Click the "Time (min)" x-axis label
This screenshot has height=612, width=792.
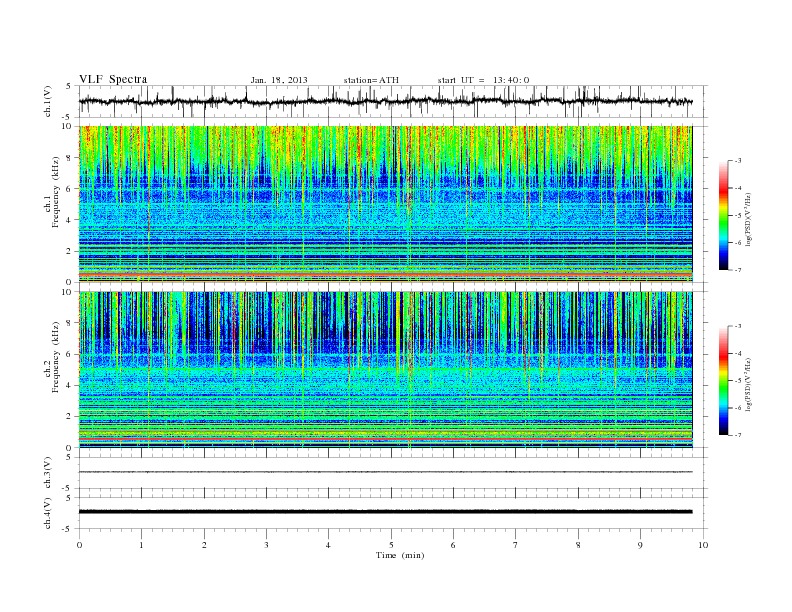click(400, 555)
